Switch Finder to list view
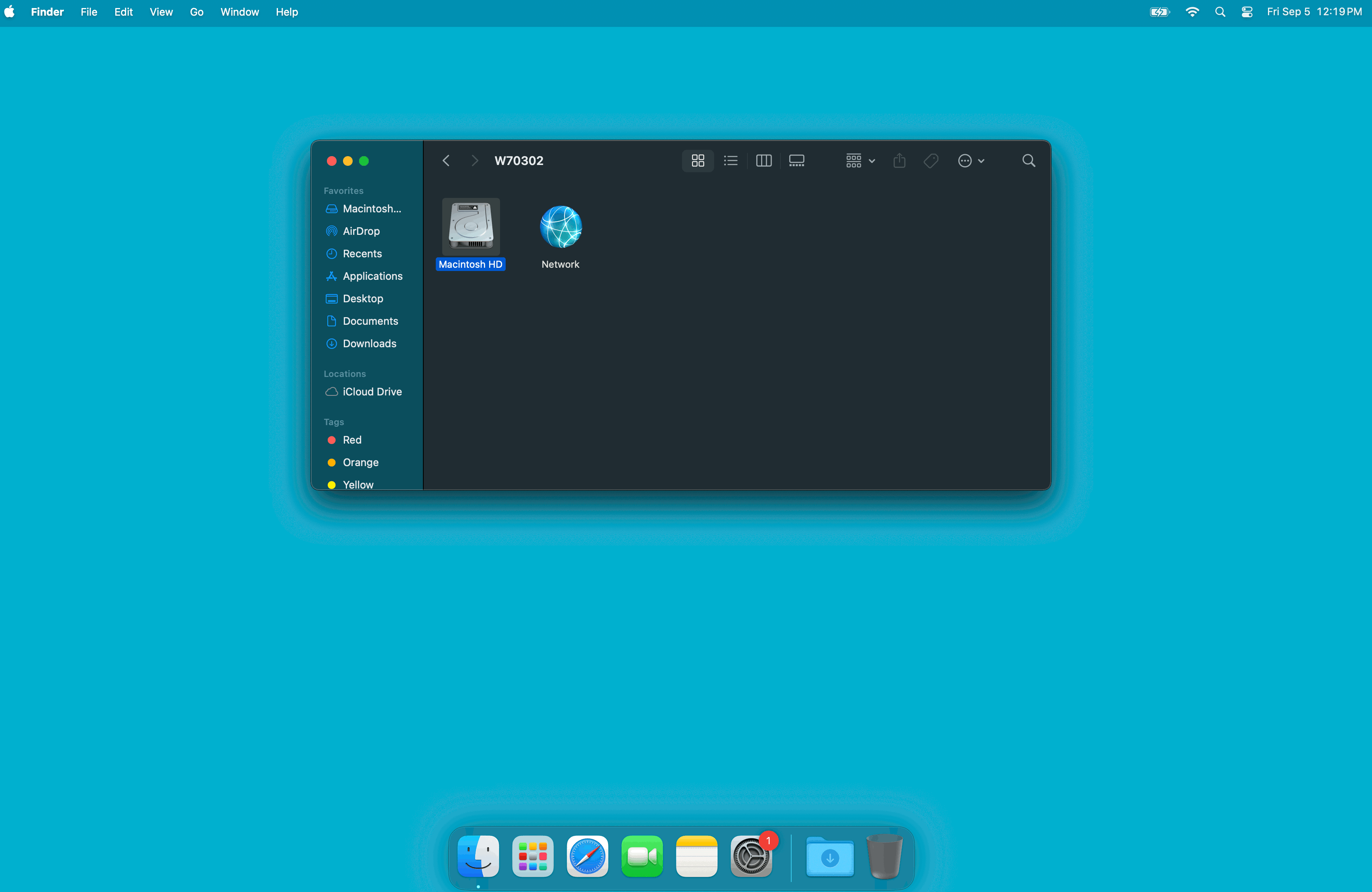1372x892 pixels. (x=731, y=161)
